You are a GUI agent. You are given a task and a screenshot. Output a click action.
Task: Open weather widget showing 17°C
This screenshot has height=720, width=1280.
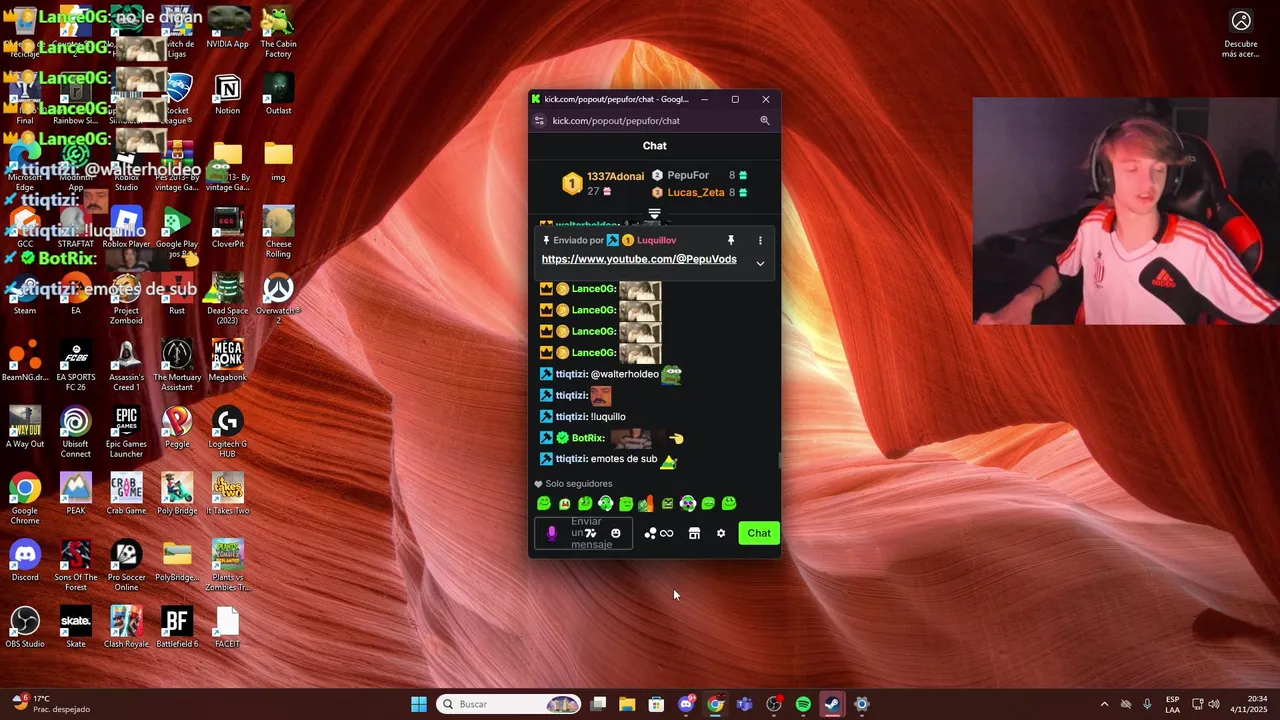pyautogui.click(x=52, y=704)
